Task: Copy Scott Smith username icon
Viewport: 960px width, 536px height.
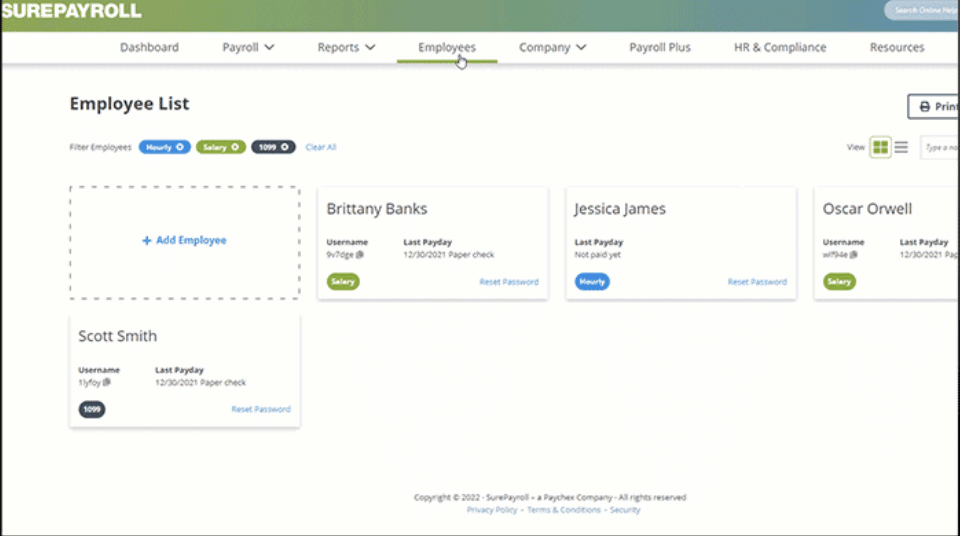Action: pos(107,382)
